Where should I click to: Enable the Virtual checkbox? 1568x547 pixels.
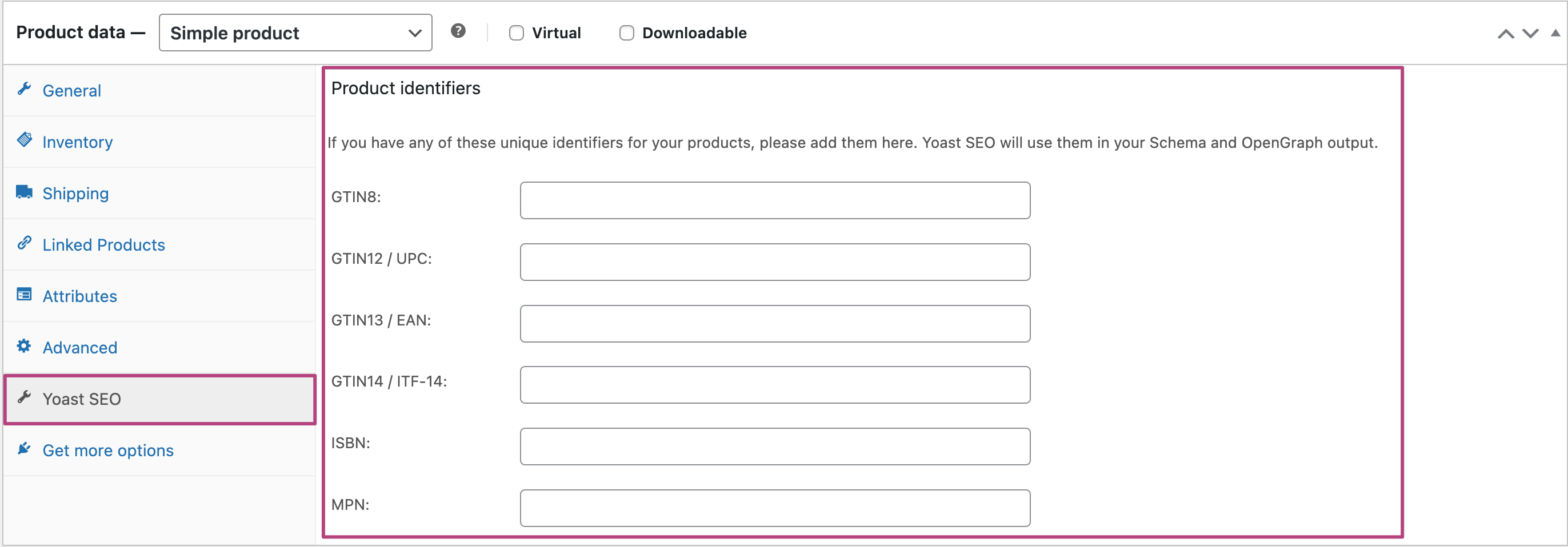click(x=516, y=33)
